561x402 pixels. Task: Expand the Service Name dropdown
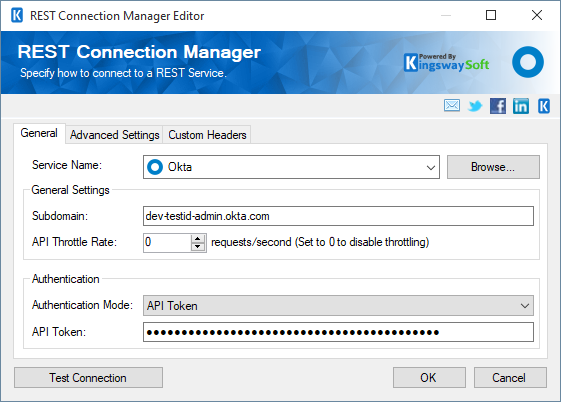pos(431,167)
